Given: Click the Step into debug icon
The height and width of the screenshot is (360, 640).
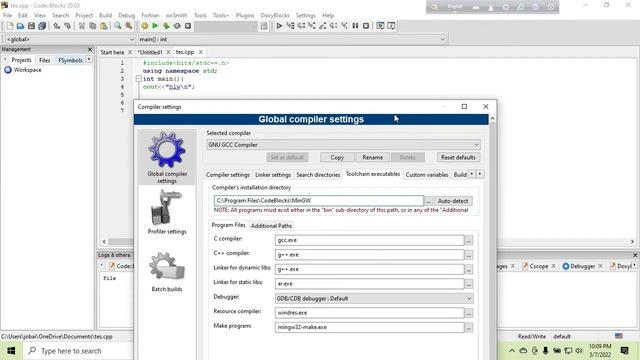Looking at the screenshot, I should [312, 26].
